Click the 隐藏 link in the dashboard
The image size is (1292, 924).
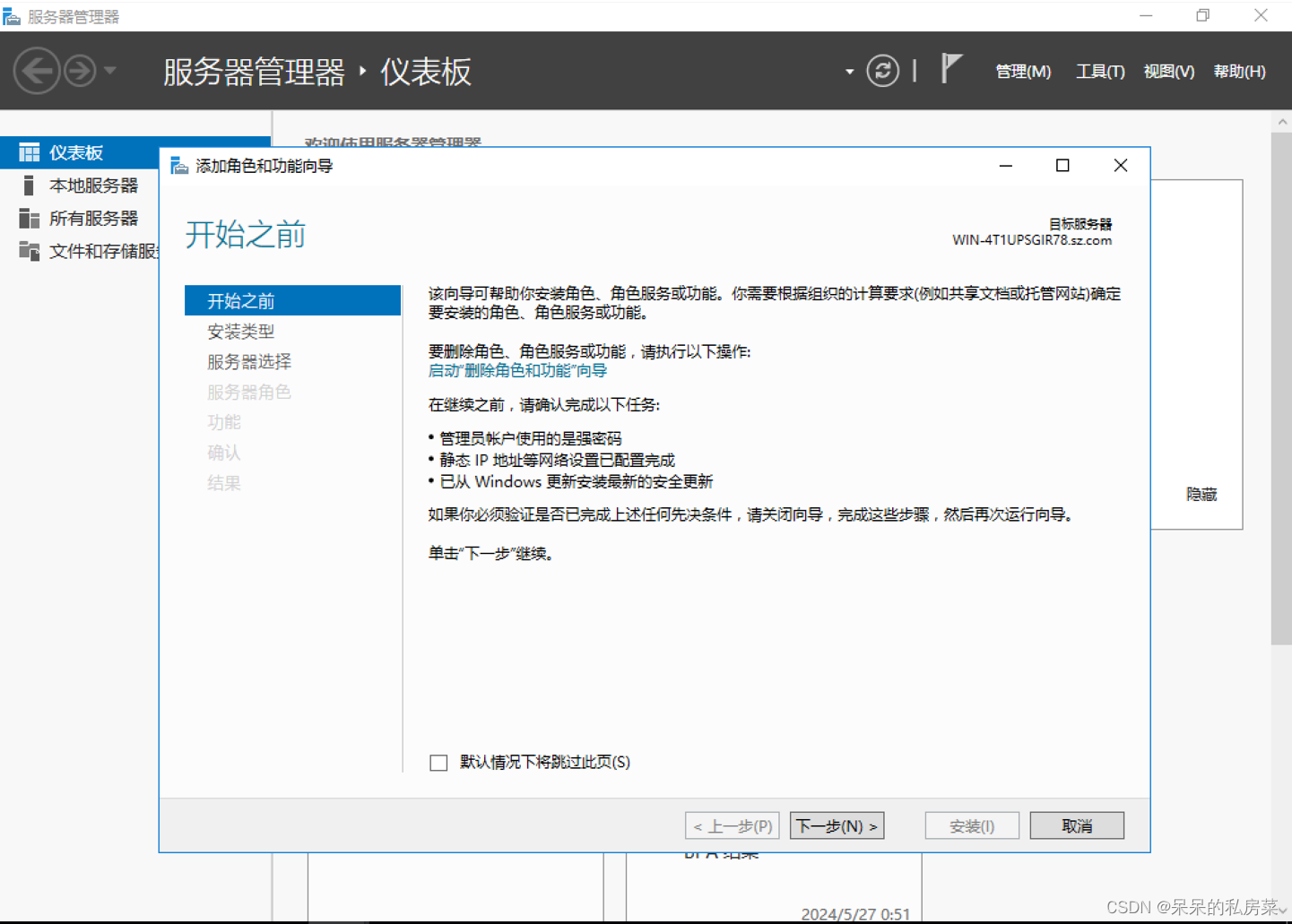click(1201, 495)
